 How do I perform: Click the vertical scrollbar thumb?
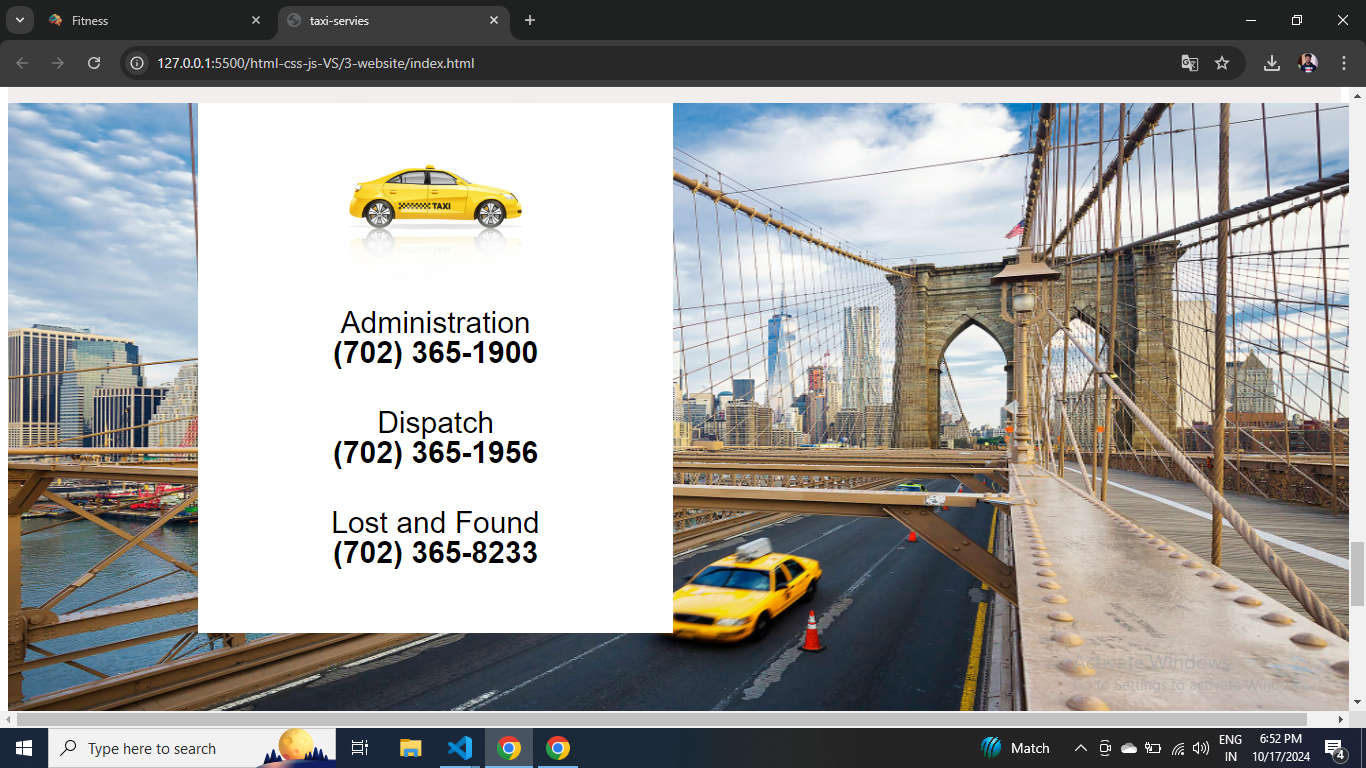[x=1357, y=574]
